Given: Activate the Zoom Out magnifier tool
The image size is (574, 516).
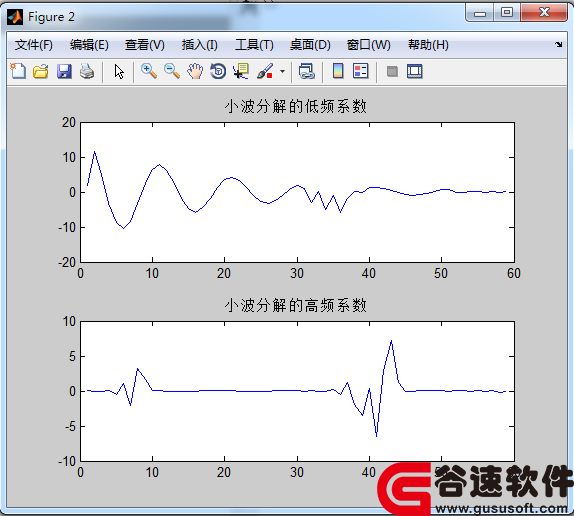Looking at the screenshot, I should tap(172, 71).
